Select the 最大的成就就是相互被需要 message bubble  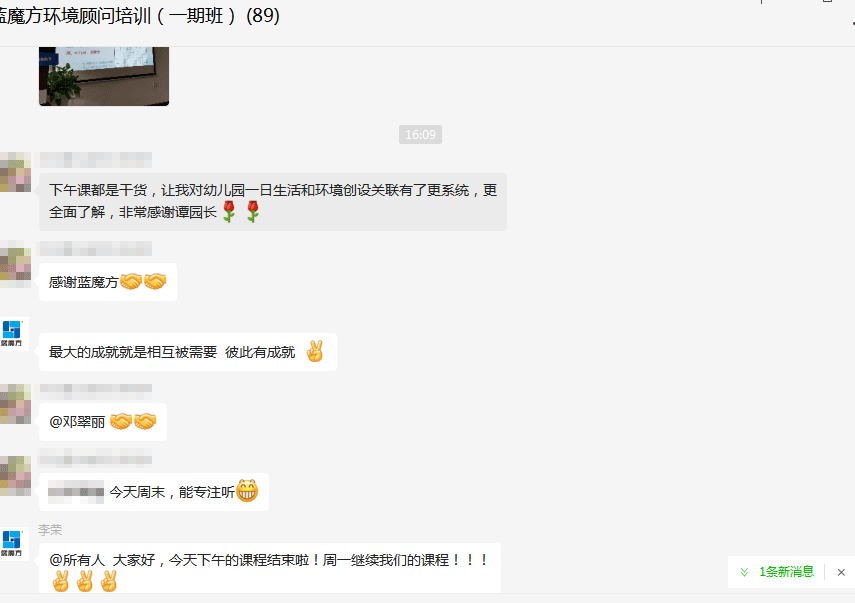tap(188, 352)
